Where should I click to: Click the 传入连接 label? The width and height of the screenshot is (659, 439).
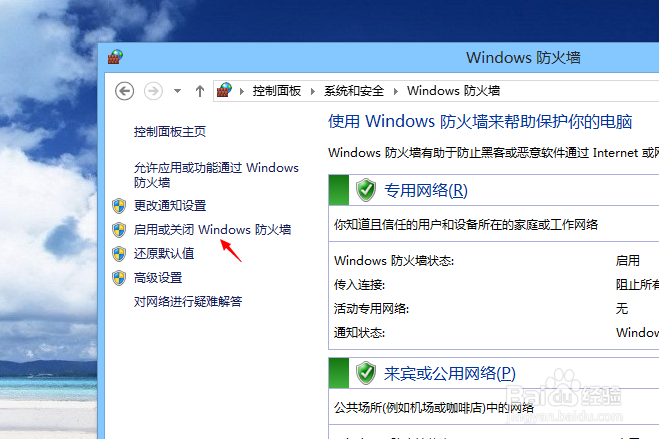[x=359, y=285]
